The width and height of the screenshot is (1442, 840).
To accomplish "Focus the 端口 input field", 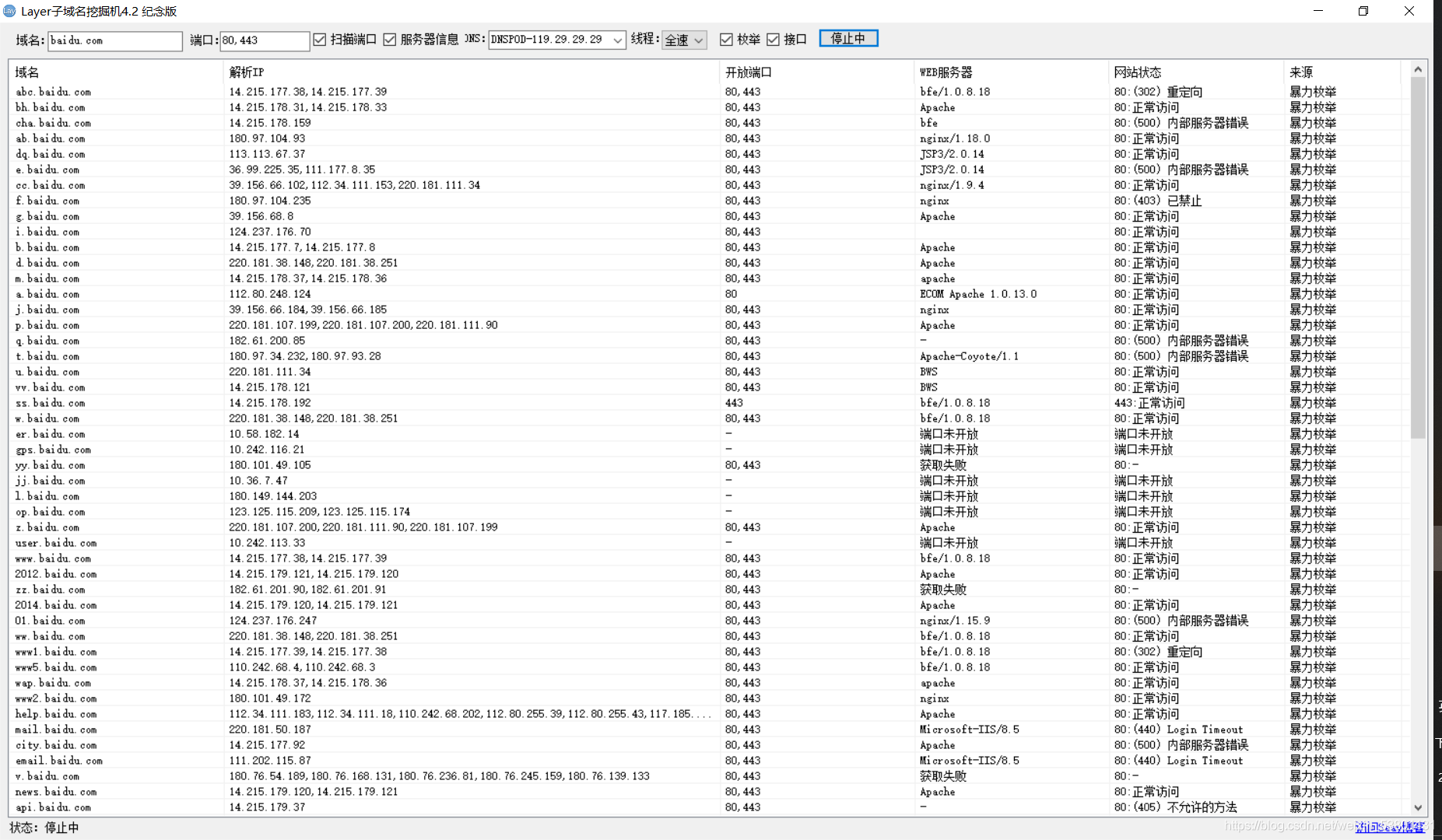I will tap(265, 40).
